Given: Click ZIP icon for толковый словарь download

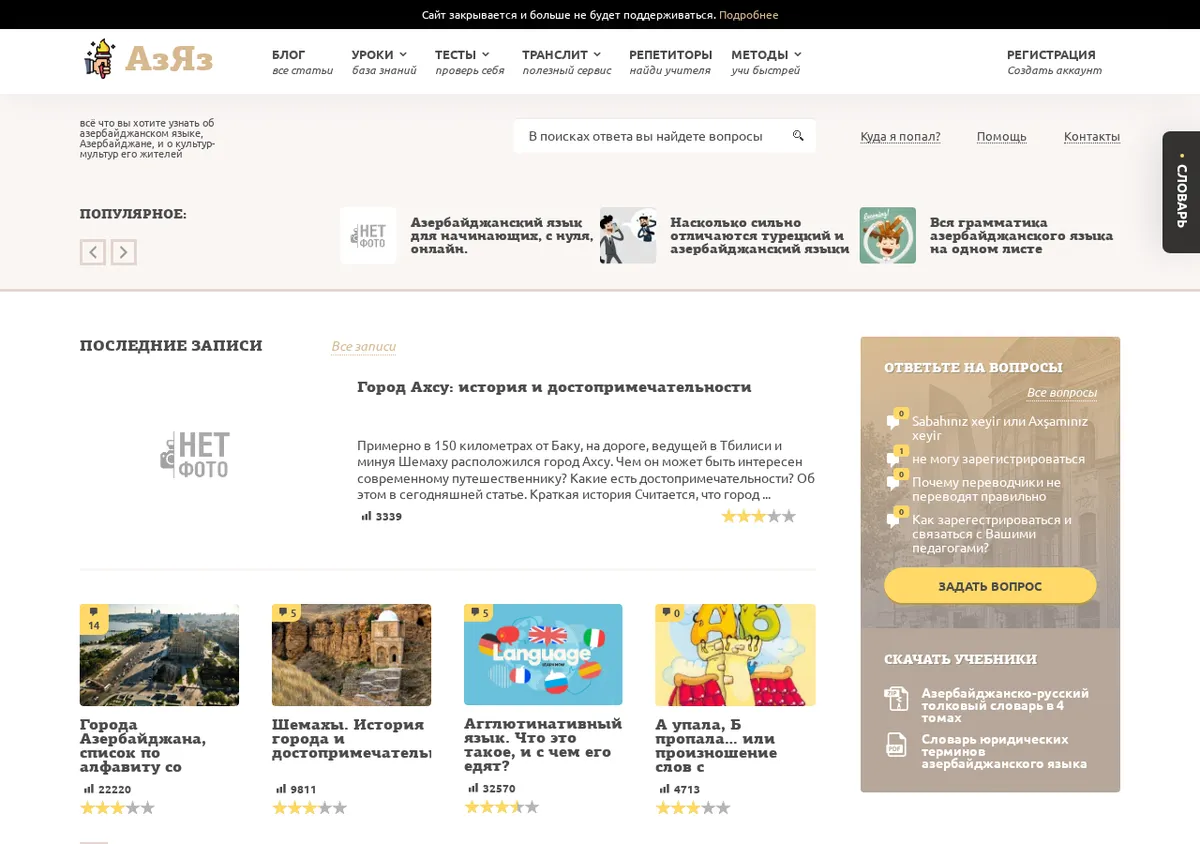Looking at the screenshot, I should coord(895,698).
